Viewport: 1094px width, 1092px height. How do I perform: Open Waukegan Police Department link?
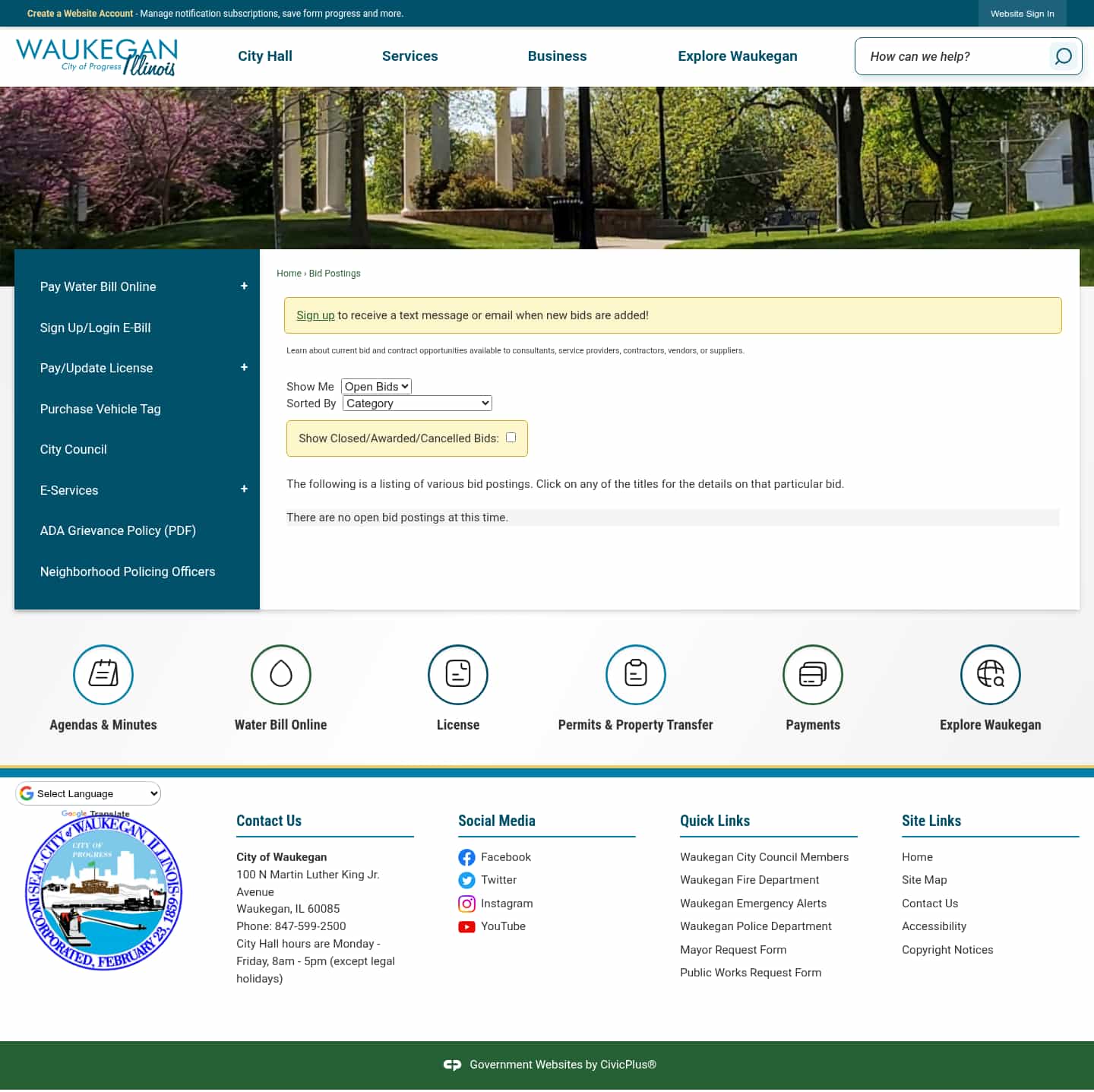point(756,926)
